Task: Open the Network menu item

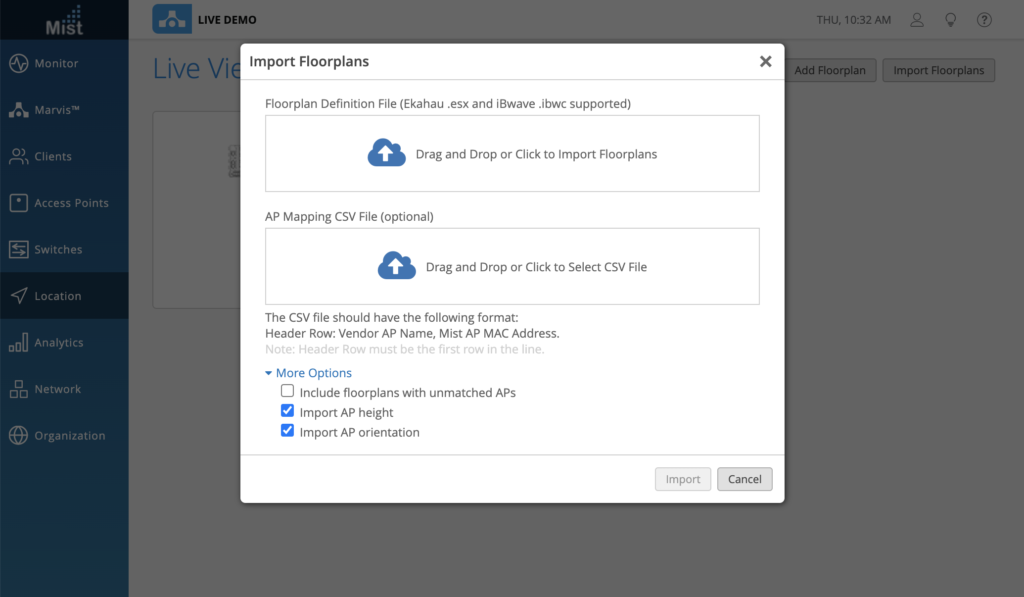Action: click(x=58, y=389)
